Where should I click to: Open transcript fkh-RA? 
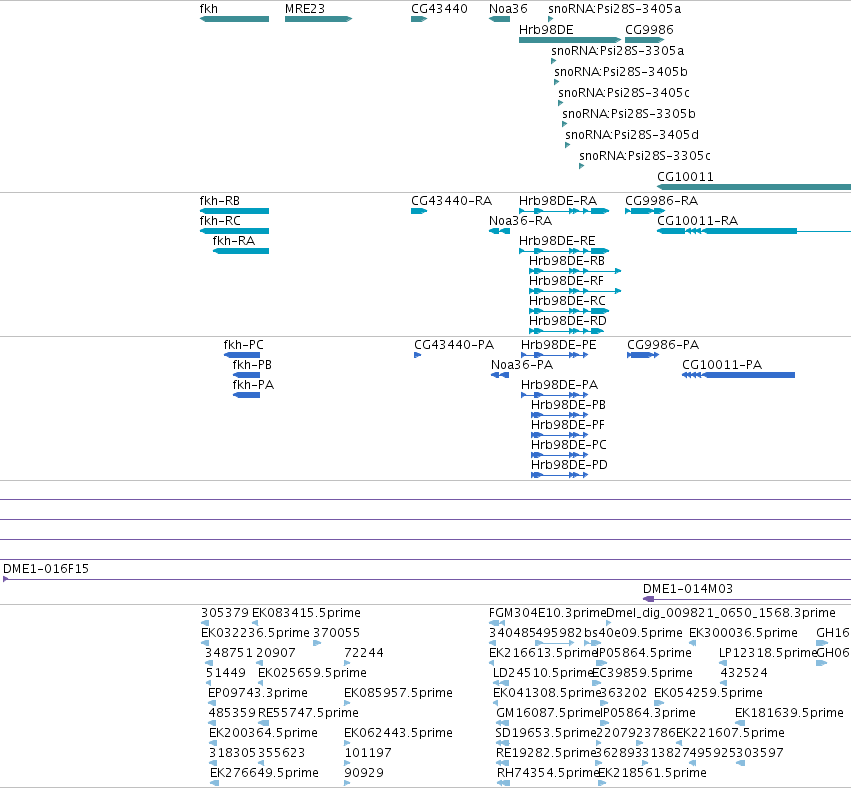(241, 251)
